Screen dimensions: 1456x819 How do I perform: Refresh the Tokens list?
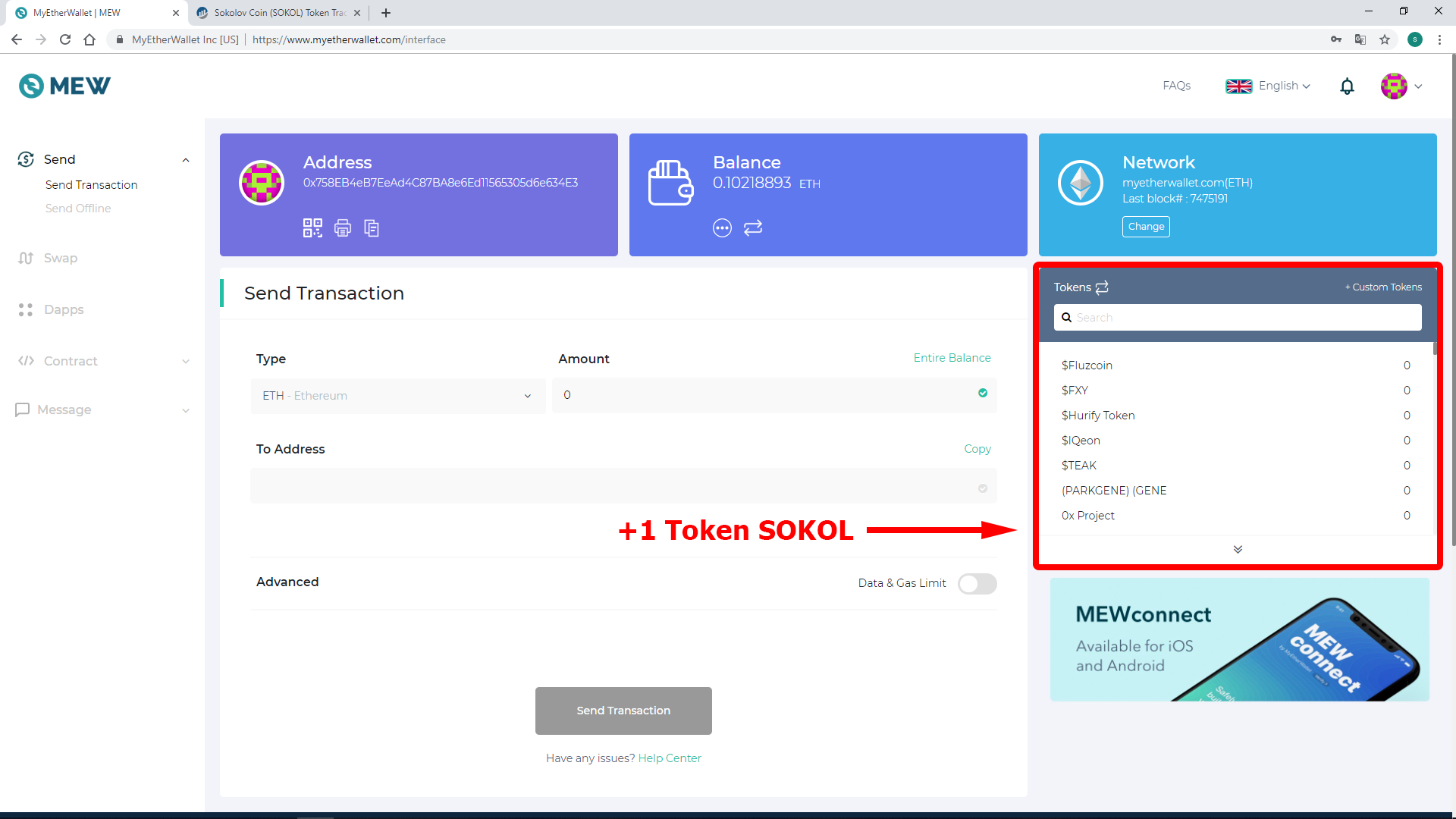click(x=1102, y=287)
